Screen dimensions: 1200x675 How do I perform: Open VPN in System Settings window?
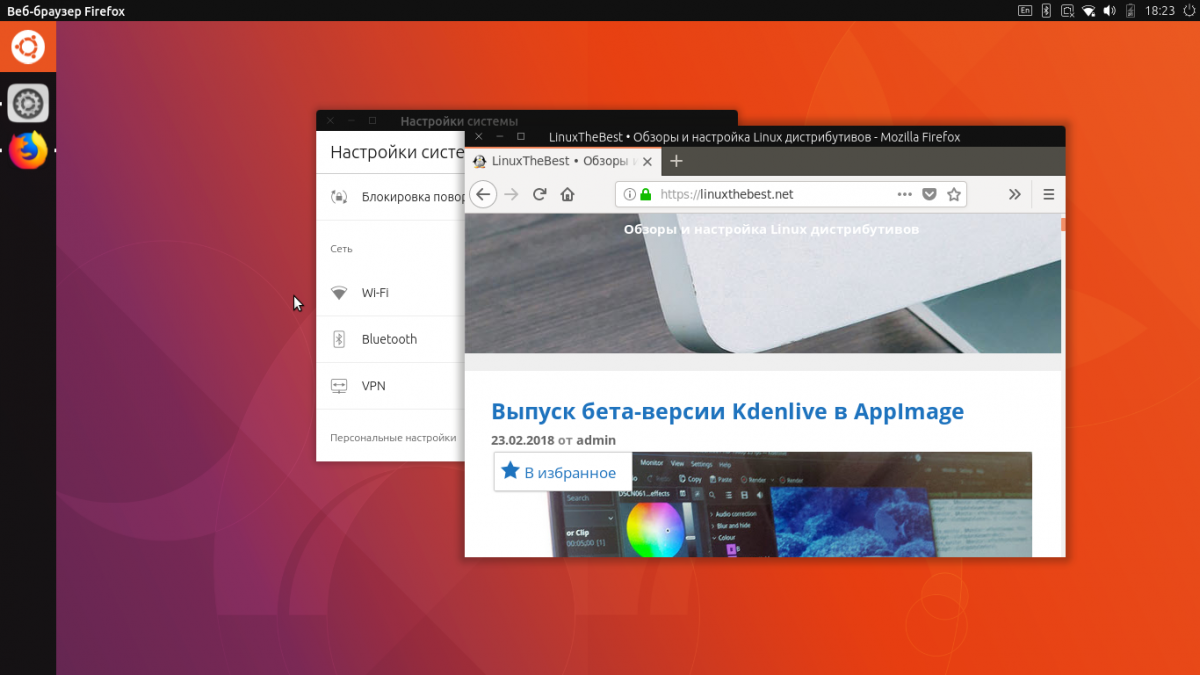(x=391, y=386)
